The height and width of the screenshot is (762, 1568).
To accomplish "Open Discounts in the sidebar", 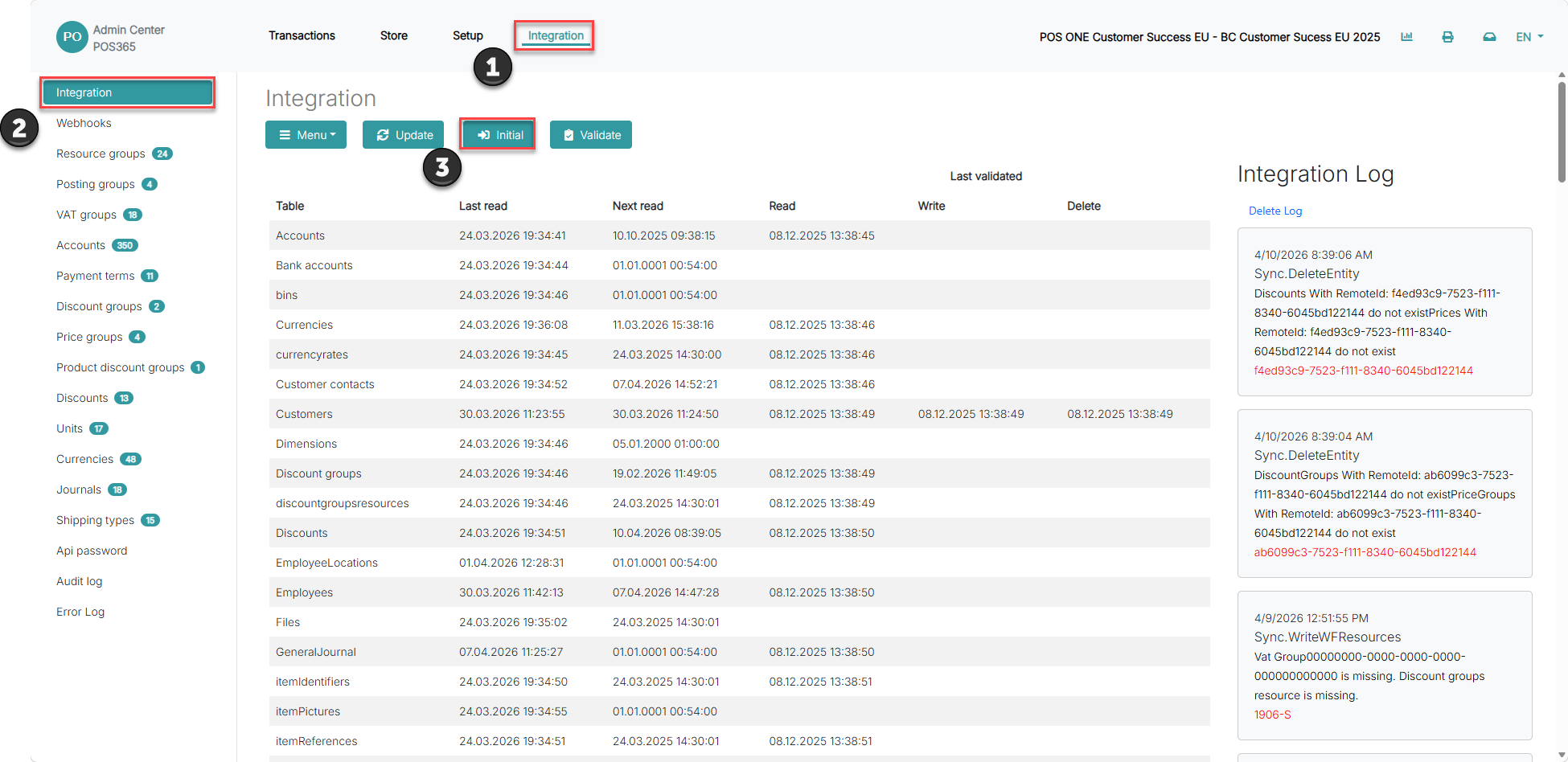I will tap(82, 398).
